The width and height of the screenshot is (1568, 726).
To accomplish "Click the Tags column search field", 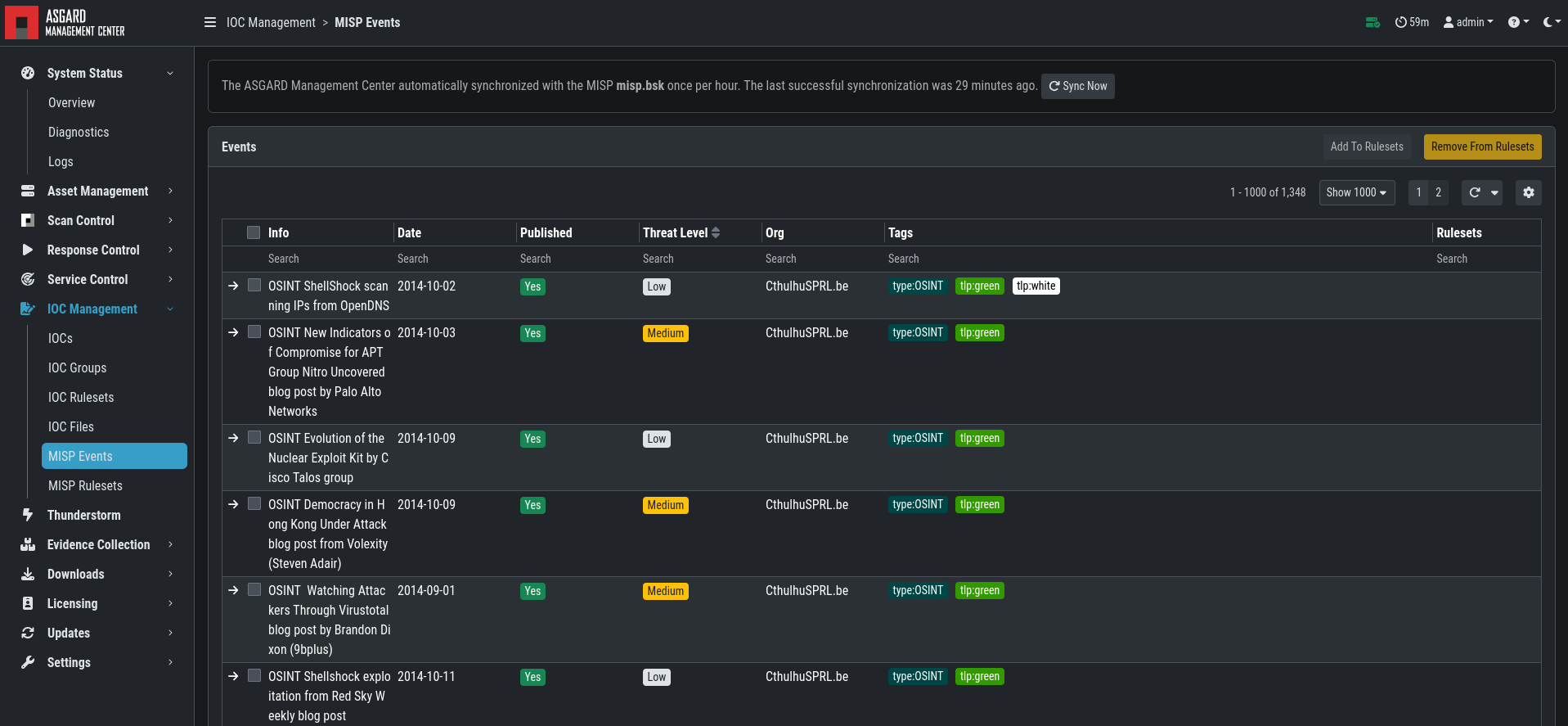I will pos(1157,259).
